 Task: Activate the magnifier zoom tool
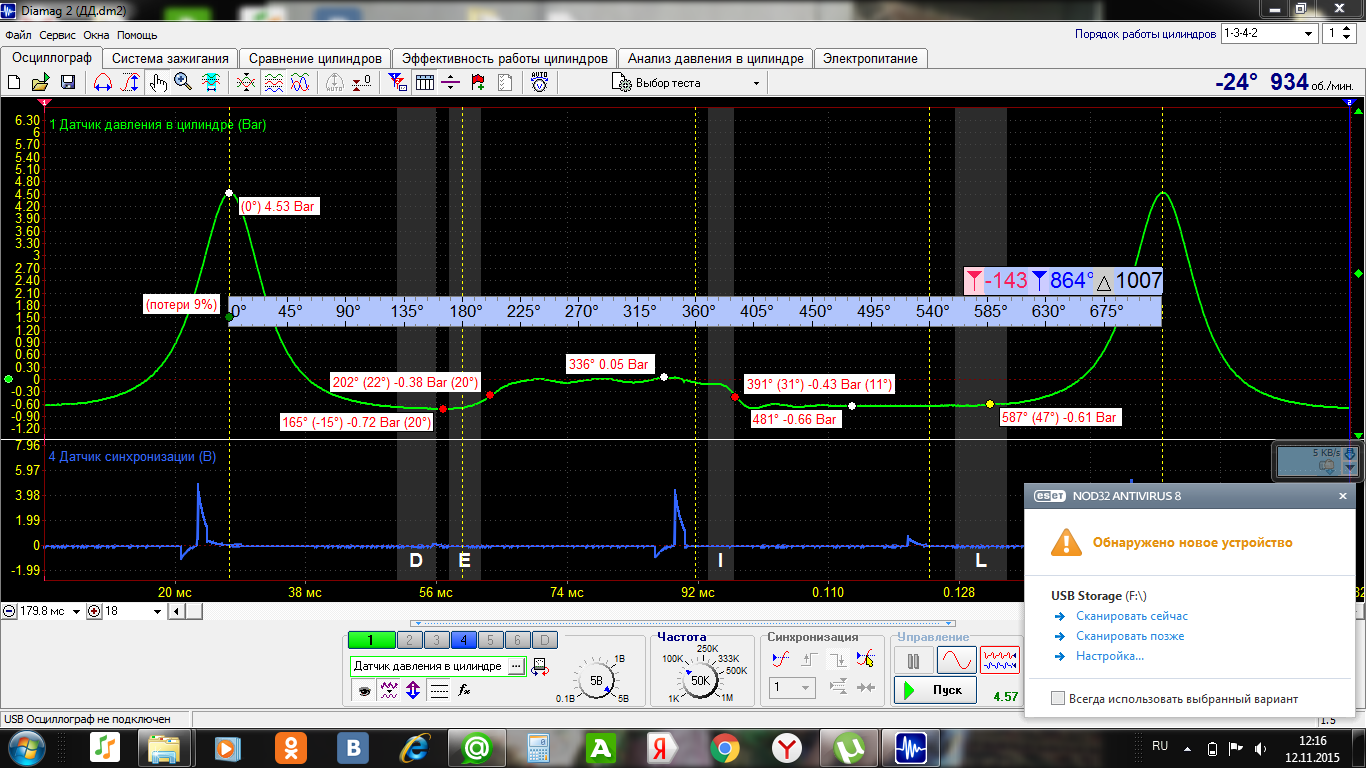click(183, 82)
